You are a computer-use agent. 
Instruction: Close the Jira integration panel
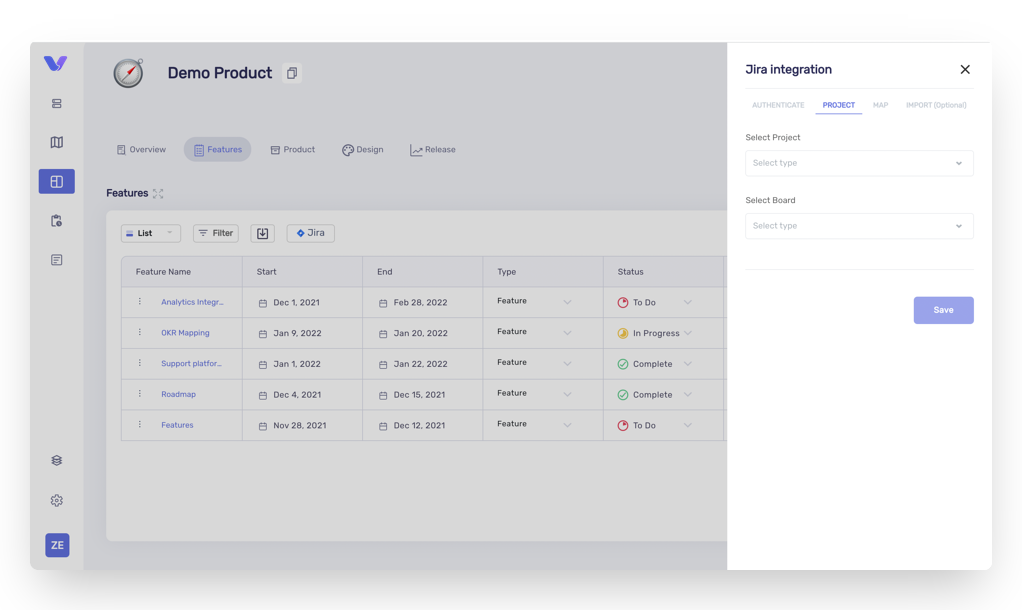coord(965,70)
